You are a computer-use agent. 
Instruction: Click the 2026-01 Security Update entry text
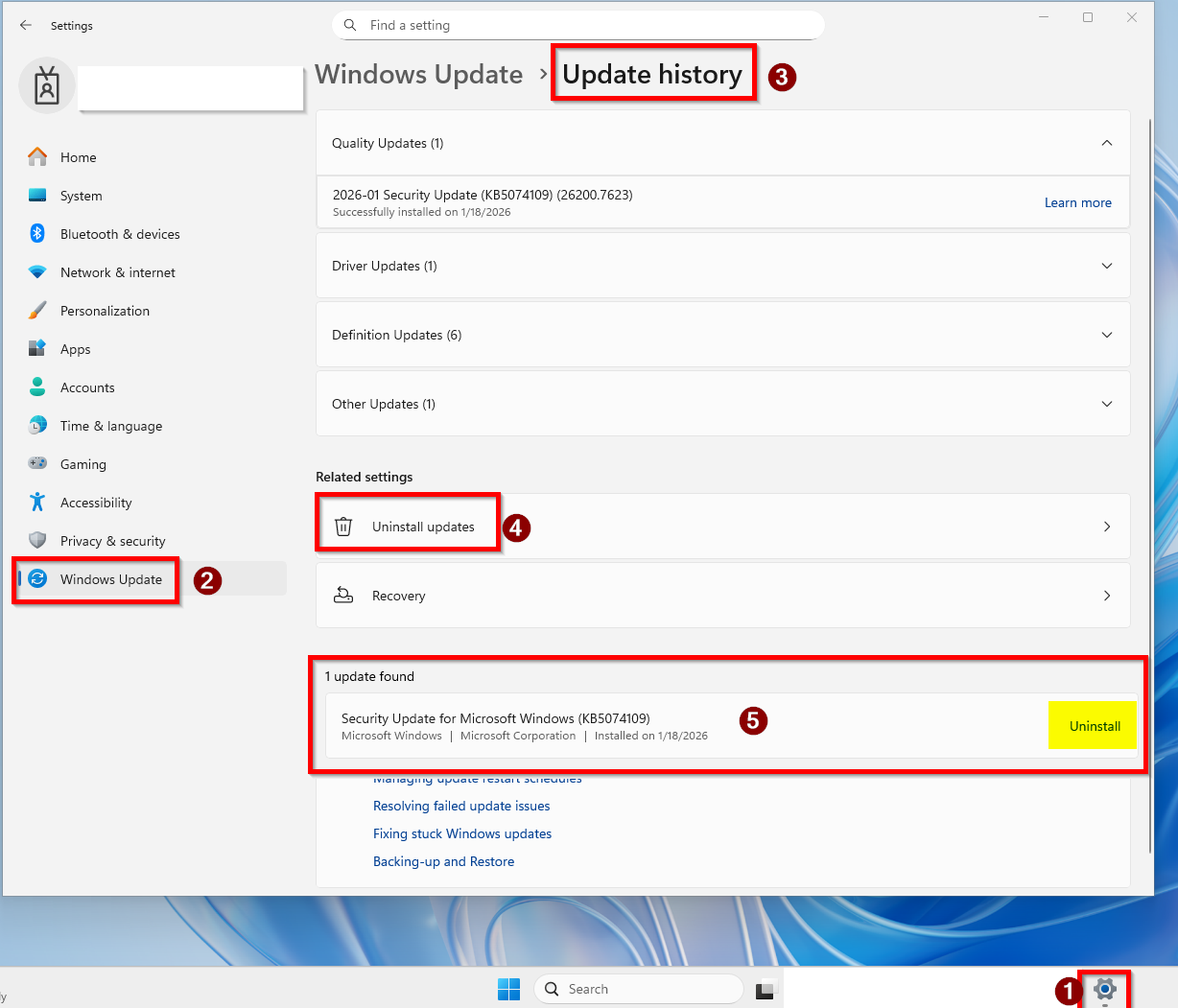pos(483,195)
